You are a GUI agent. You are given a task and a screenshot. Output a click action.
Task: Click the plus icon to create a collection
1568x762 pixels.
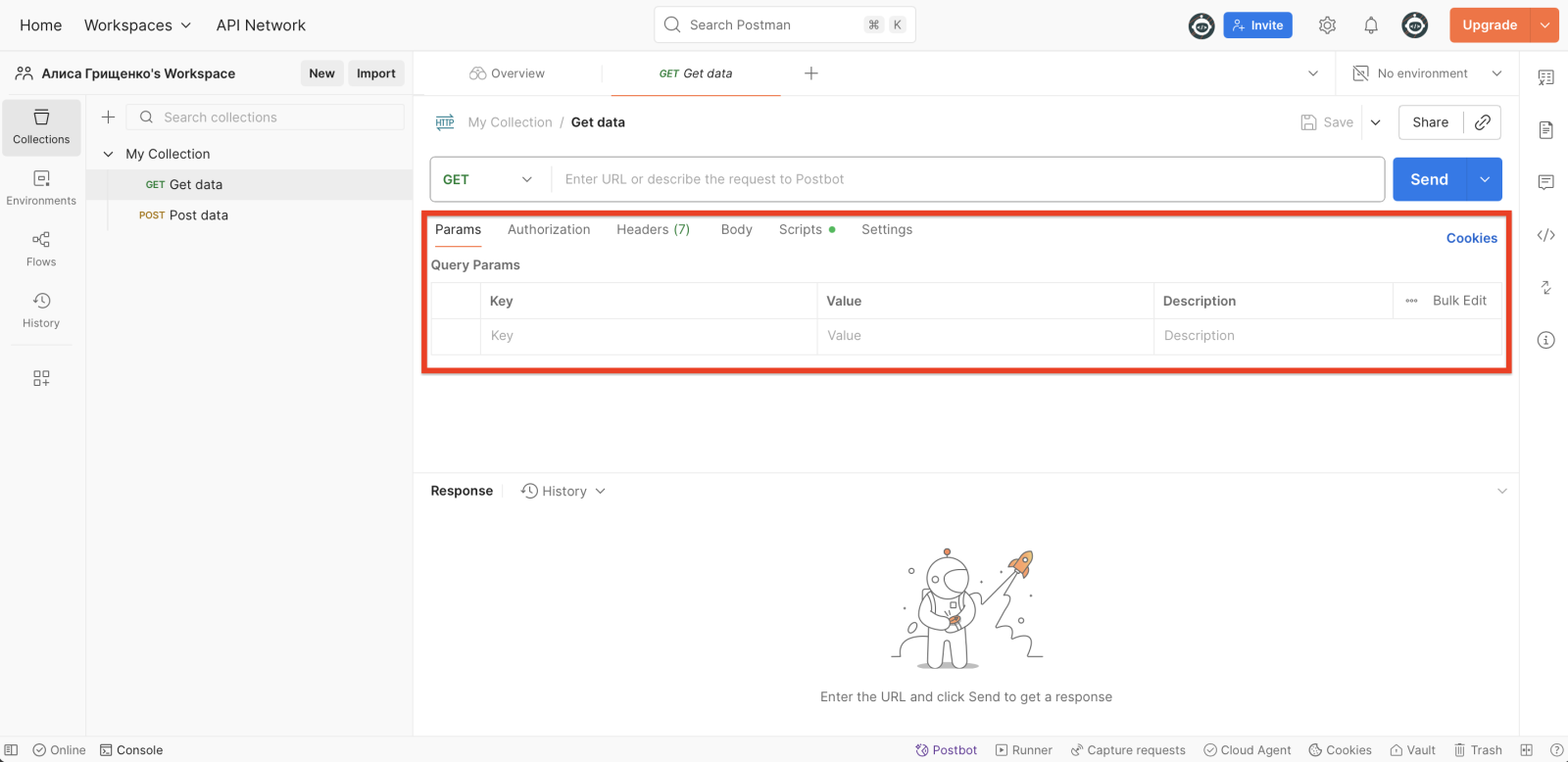(x=109, y=117)
